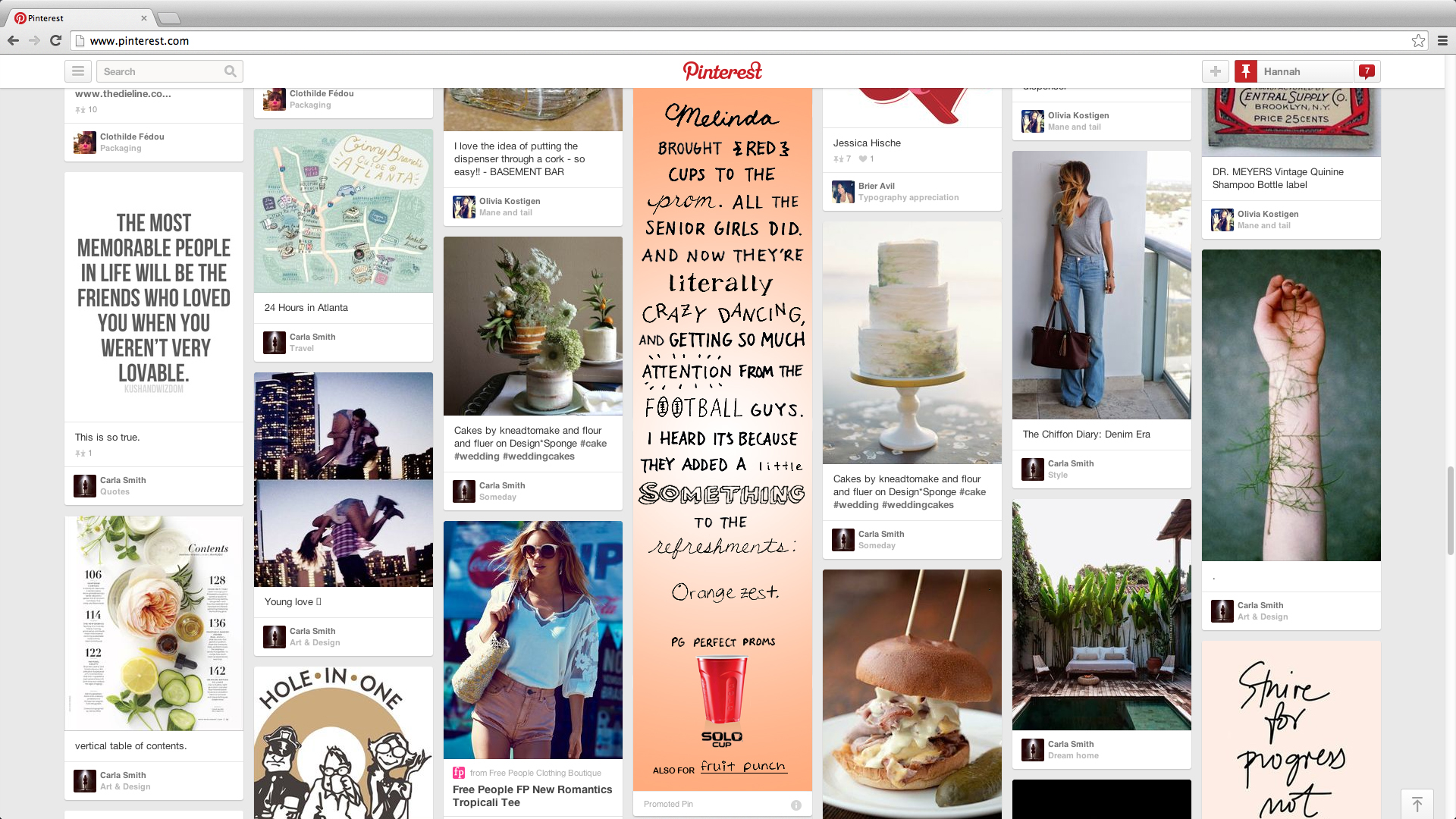Open the Free People Tropicali Tee photo
This screenshot has width=1456, height=819.
click(x=533, y=640)
